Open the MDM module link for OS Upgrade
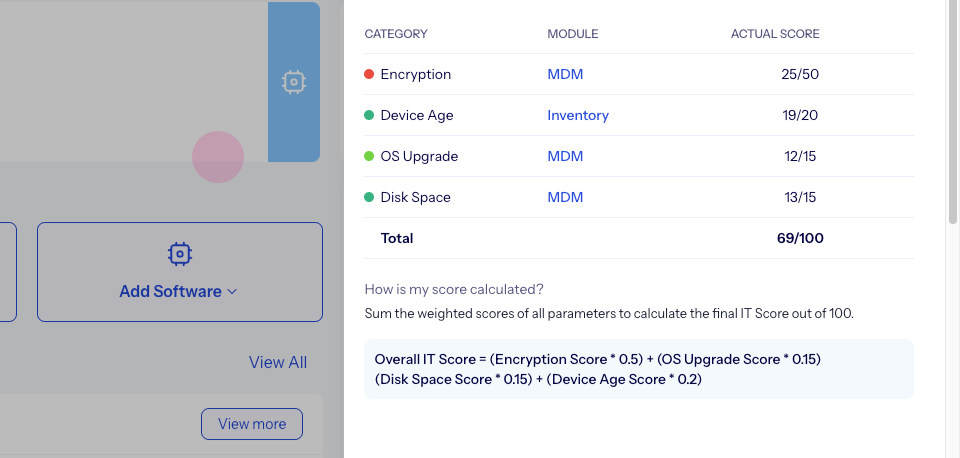The height and width of the screenshot is (458, 960). pyautogui.click(x=565, y=156)
